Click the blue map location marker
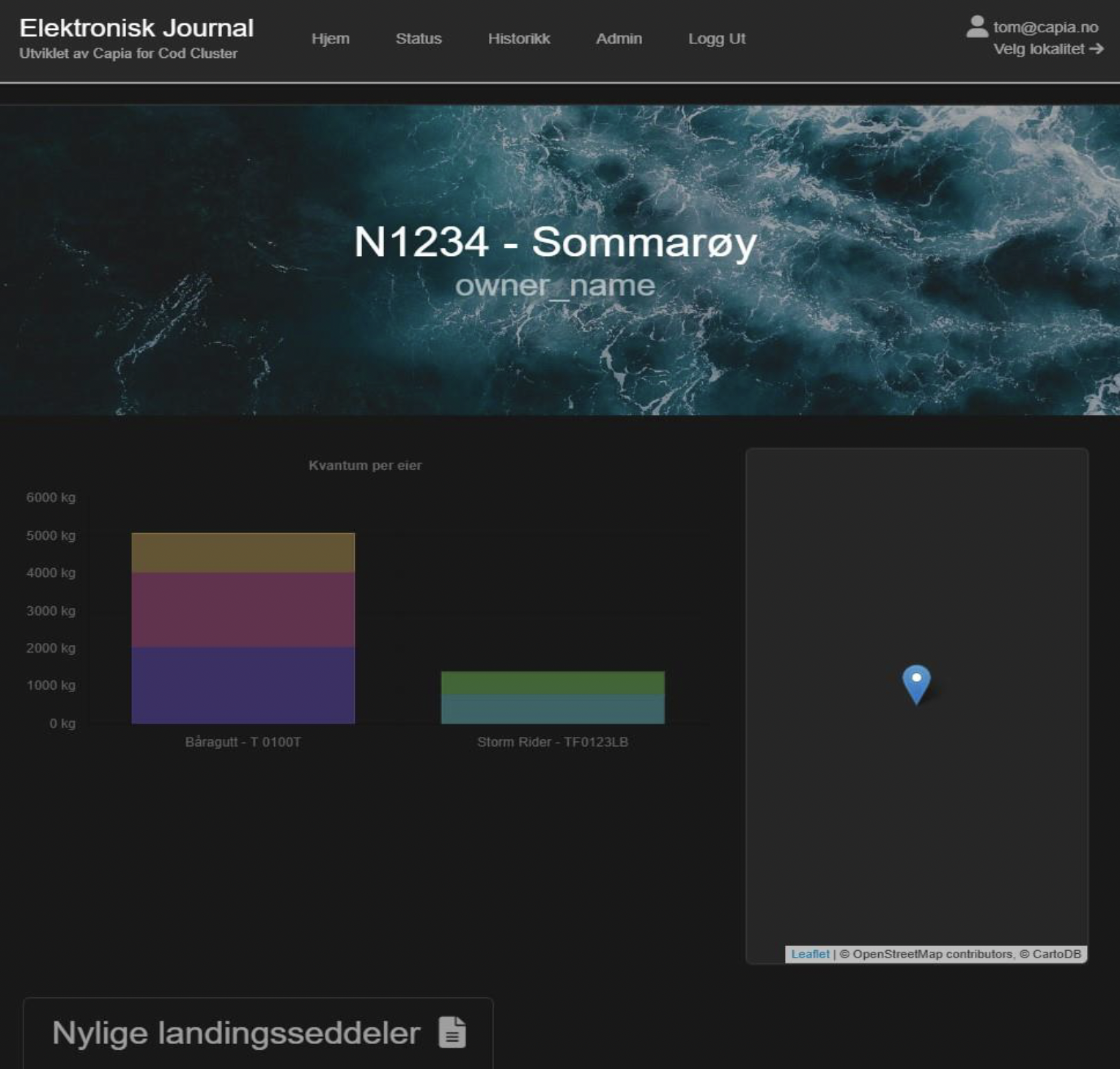 916,683
